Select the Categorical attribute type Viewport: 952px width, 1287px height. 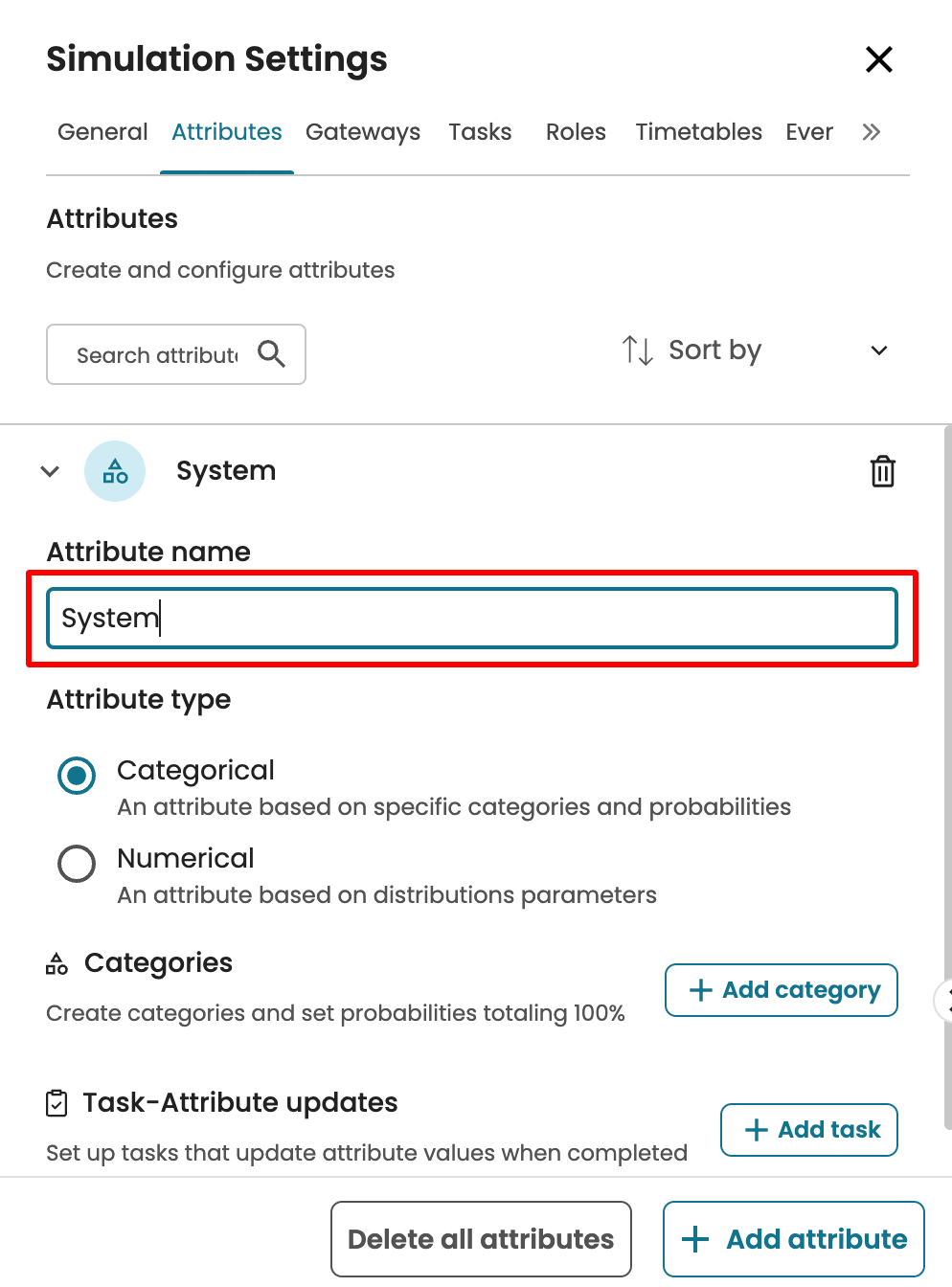coord(77,776)
